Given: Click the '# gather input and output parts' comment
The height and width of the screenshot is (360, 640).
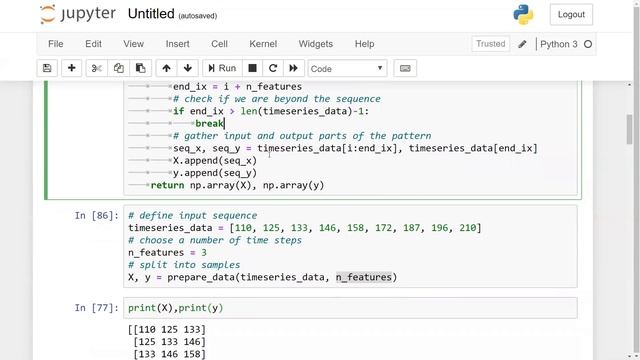Looking at the screenshot, I should coord(302,136).
